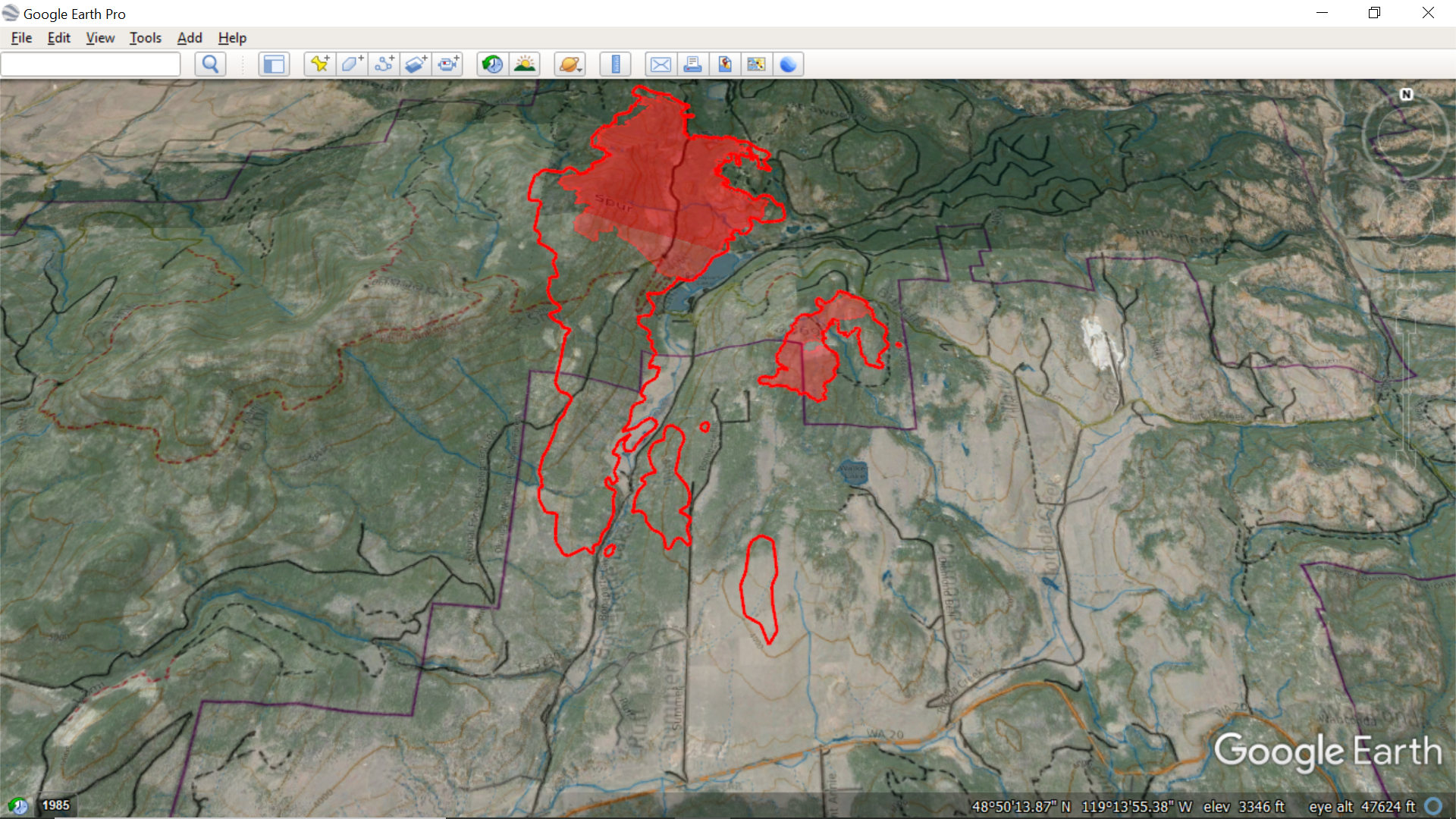Add a placemark with pushpin icon

pos(320,64)
